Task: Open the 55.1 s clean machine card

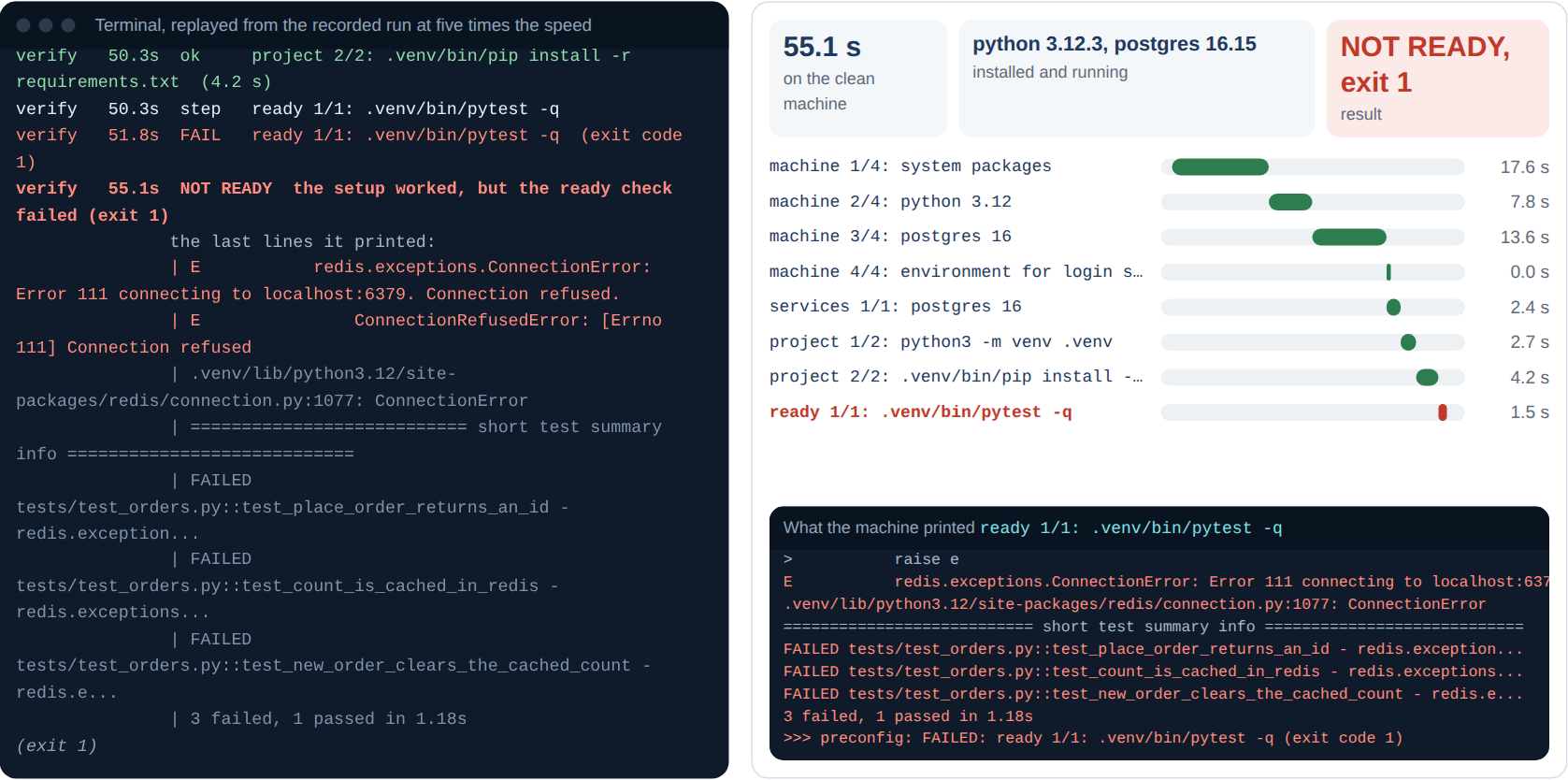Action: [858, 79]
